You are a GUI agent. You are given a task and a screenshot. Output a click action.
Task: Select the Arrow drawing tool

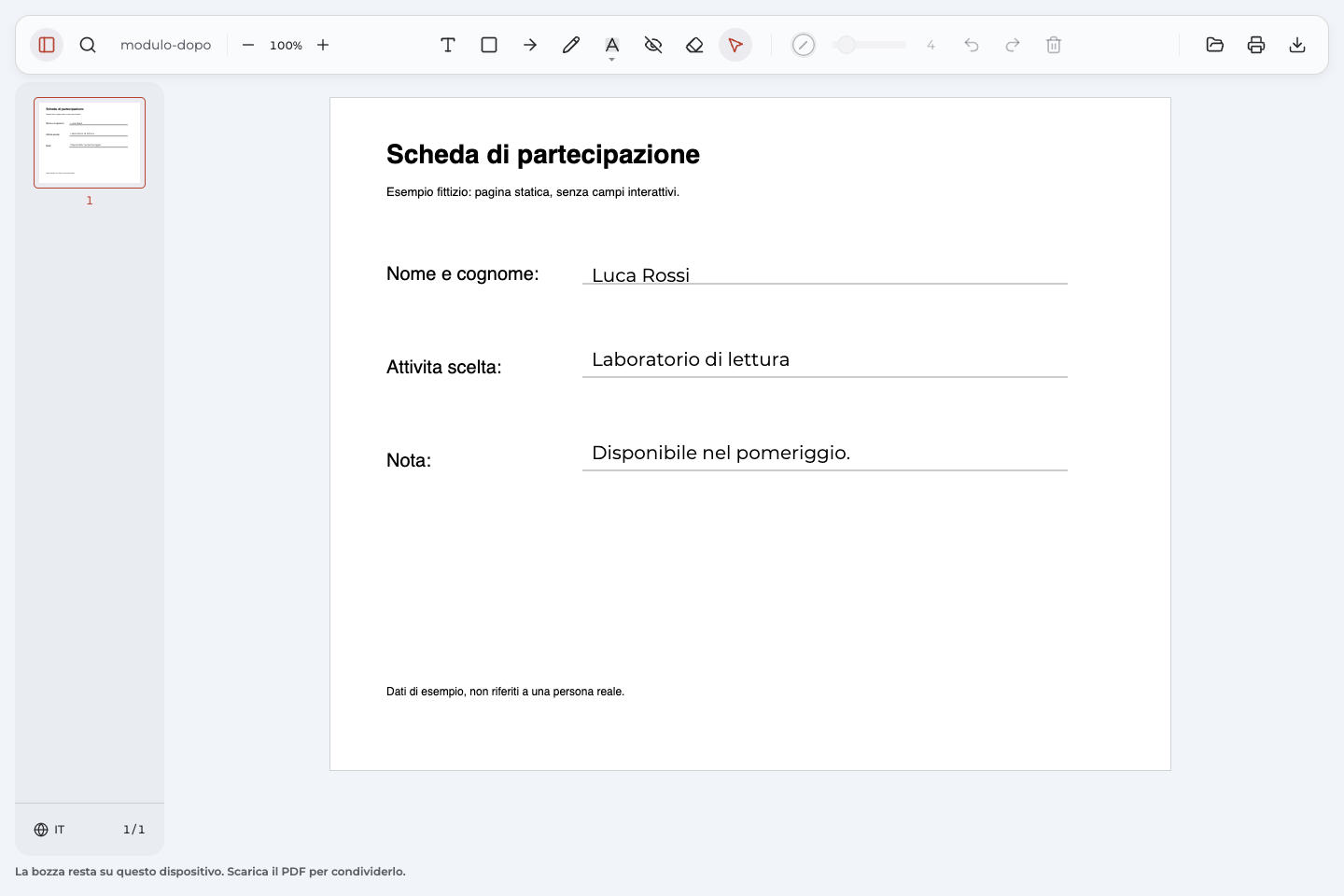[x=530, y=45]
